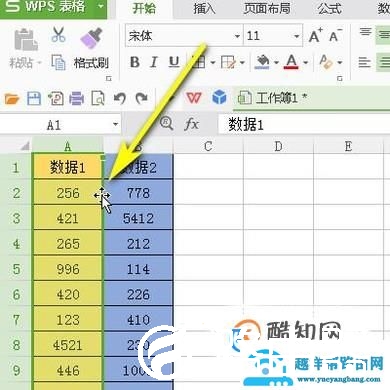Switch to the 开始 tab
Viewport: 390px width, 390px height.
point(144,8)
